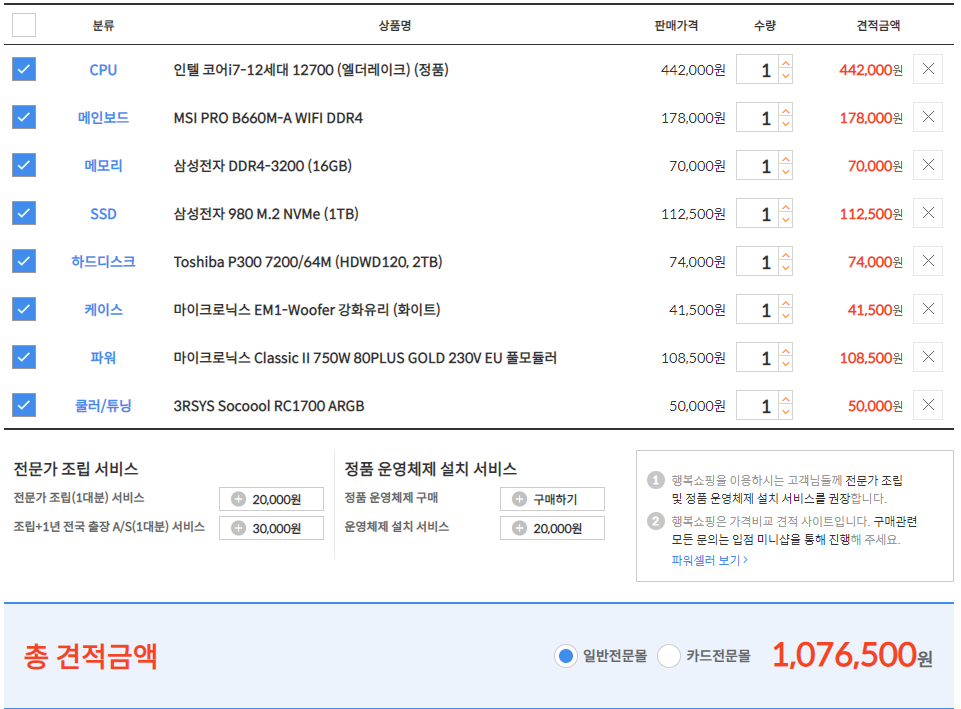Increase 메인보드 quantity with up arrow
This screenshot has width=961, height=709.
(786, 110)
